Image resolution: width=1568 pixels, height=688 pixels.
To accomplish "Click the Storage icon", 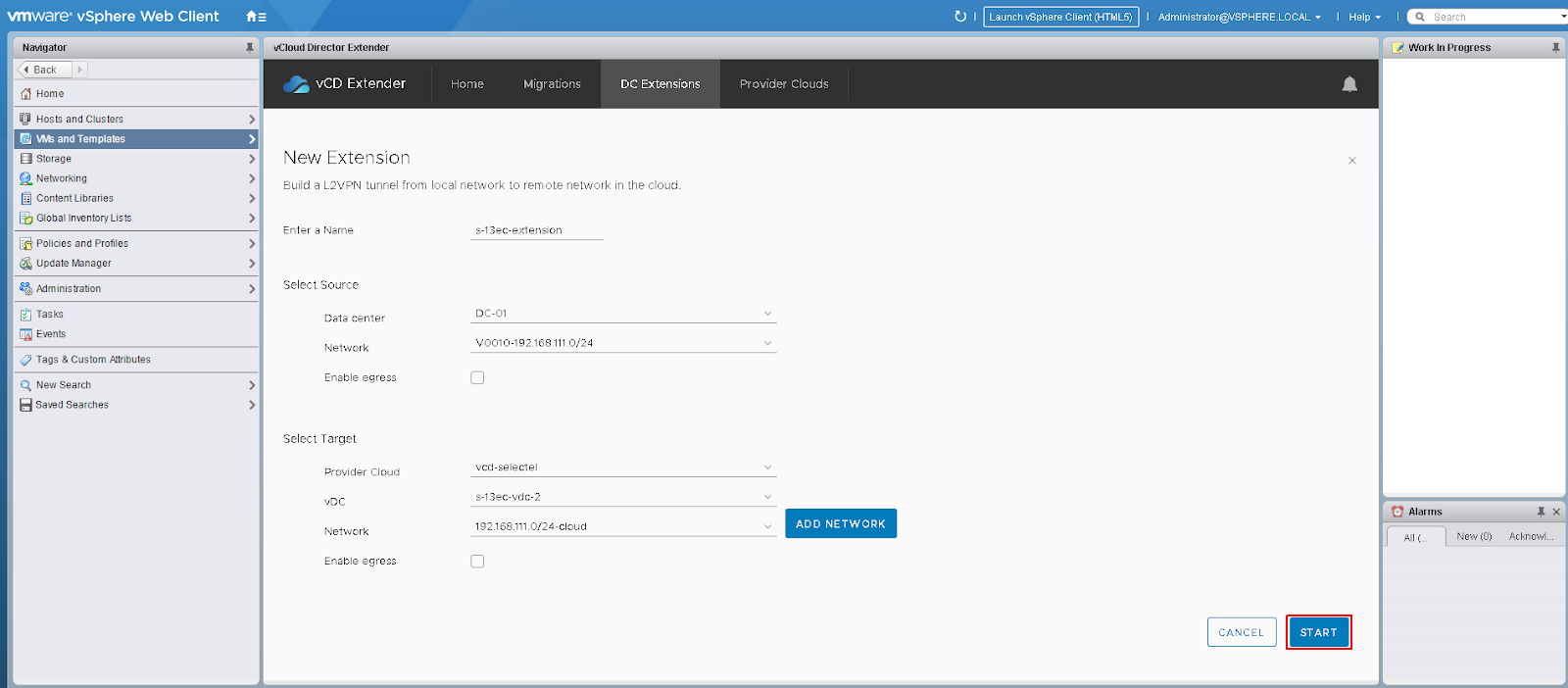I will (25, 159).
